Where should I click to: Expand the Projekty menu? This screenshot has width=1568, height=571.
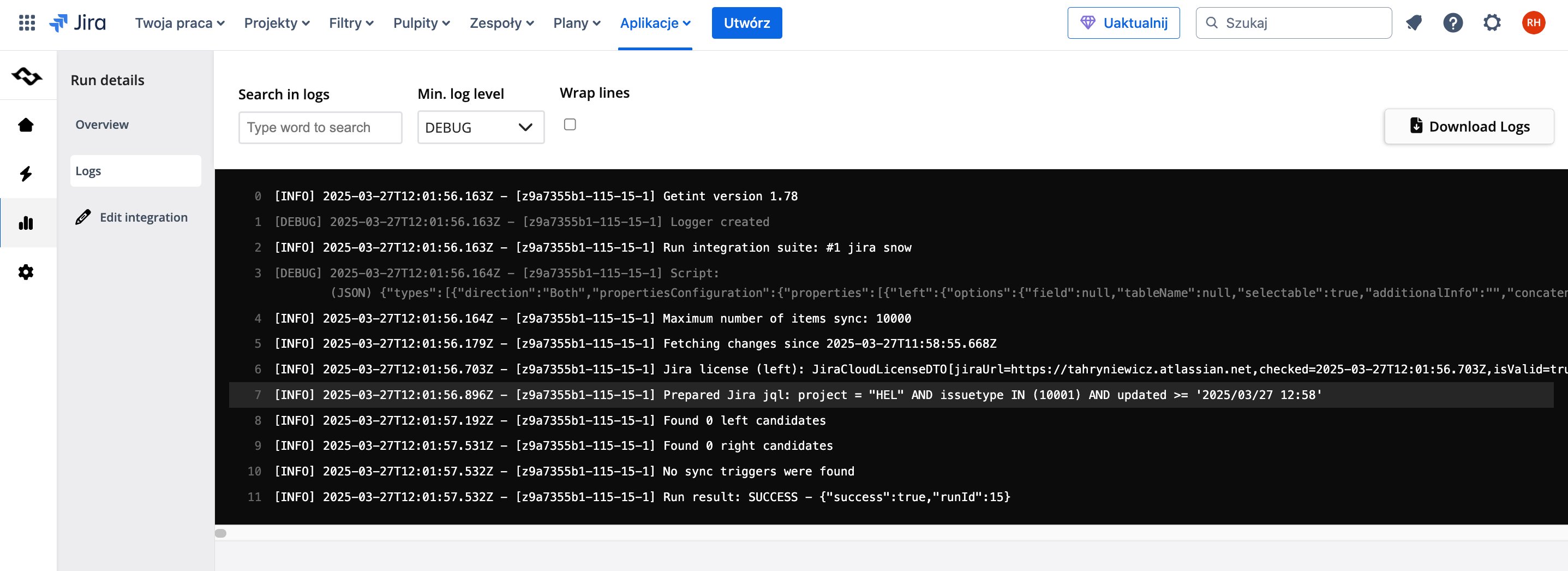pyautogui.click(x=277, y=23)
